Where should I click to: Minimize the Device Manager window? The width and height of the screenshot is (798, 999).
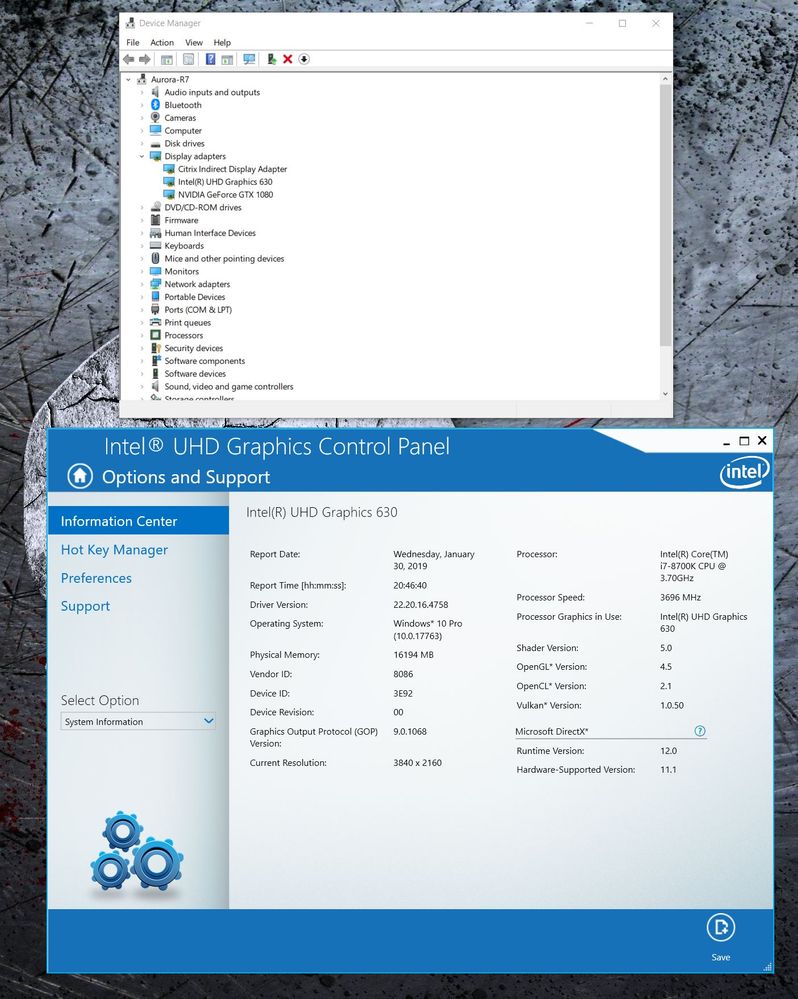point(590,24)
